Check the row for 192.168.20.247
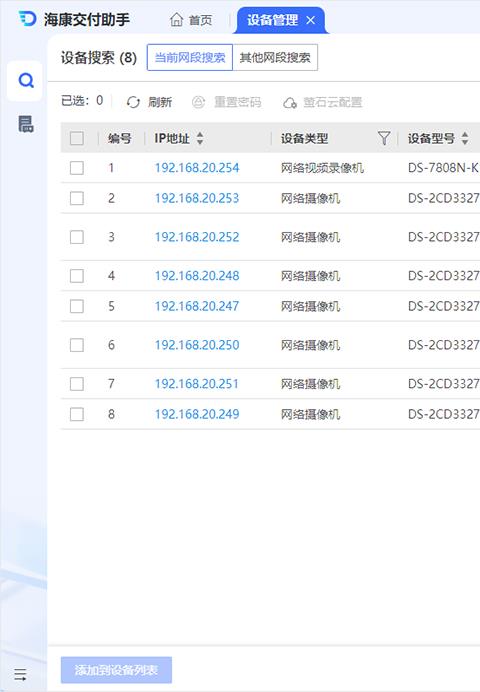This screenshot has width=480, height=692. coord(77,306)
